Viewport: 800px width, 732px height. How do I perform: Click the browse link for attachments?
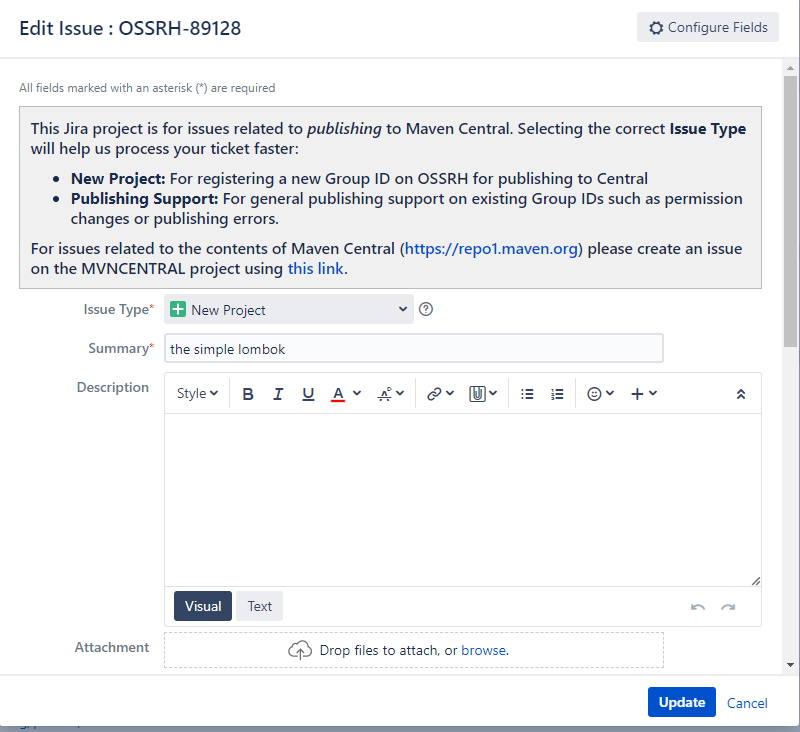[x=484, y=650]
